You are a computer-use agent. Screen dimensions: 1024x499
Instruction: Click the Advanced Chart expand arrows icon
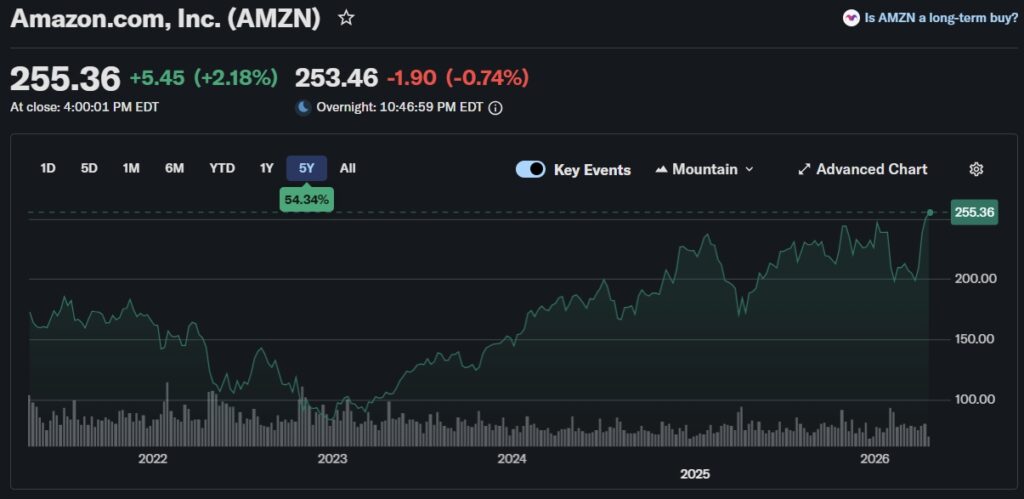tap(803, 170)
